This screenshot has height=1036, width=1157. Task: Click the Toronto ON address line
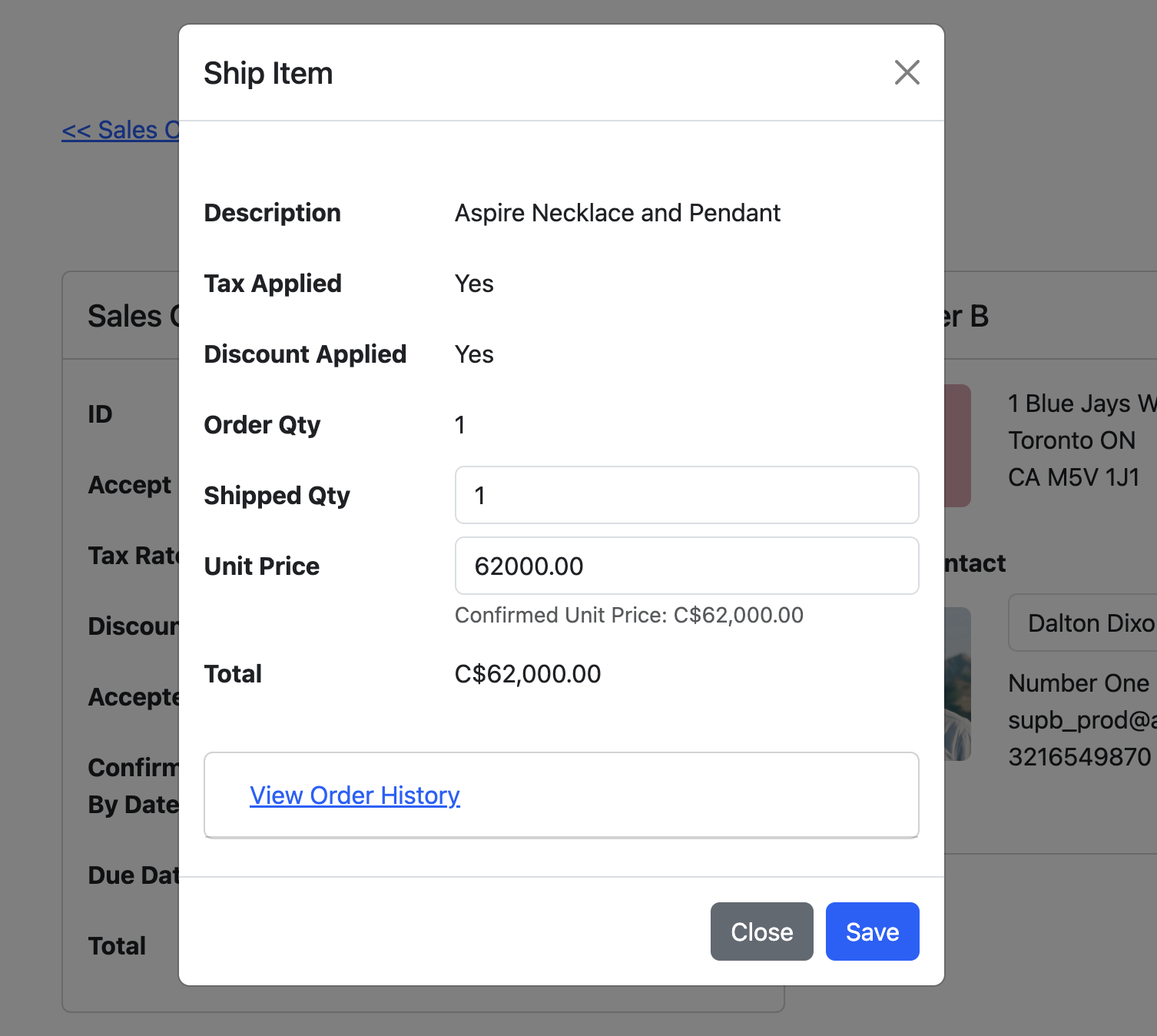point(1071,440)
